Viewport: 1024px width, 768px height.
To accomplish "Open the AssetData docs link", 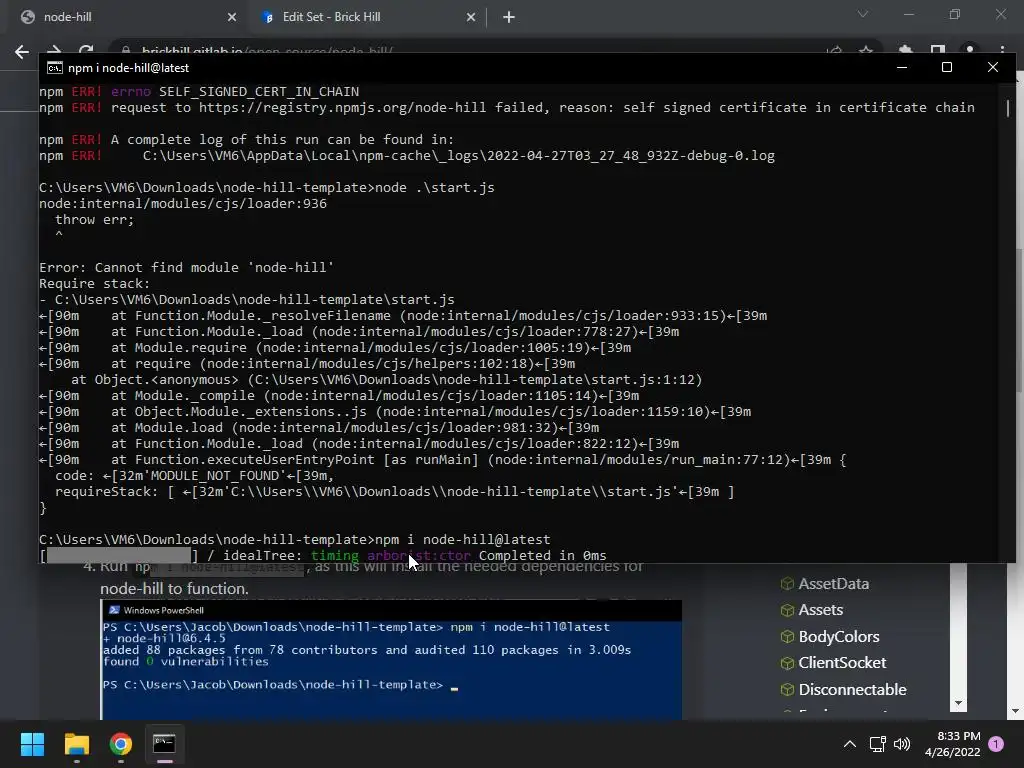I will click(833, 584).
